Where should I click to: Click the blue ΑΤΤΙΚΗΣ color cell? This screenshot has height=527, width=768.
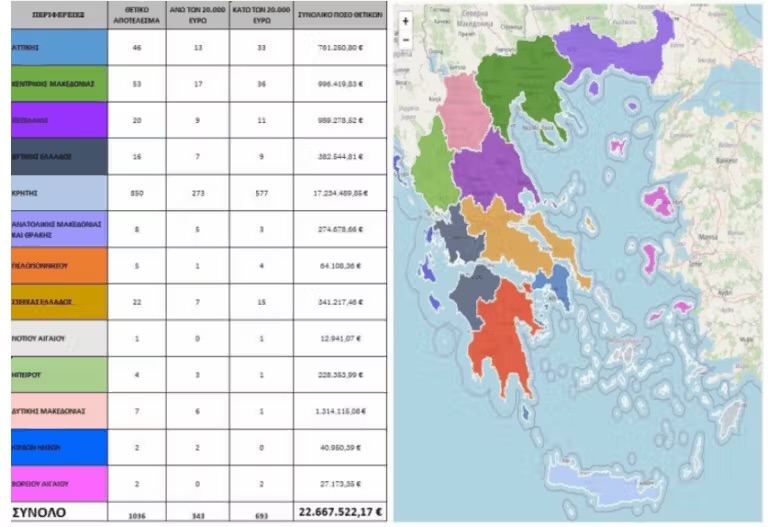click(x=54, y=49)
